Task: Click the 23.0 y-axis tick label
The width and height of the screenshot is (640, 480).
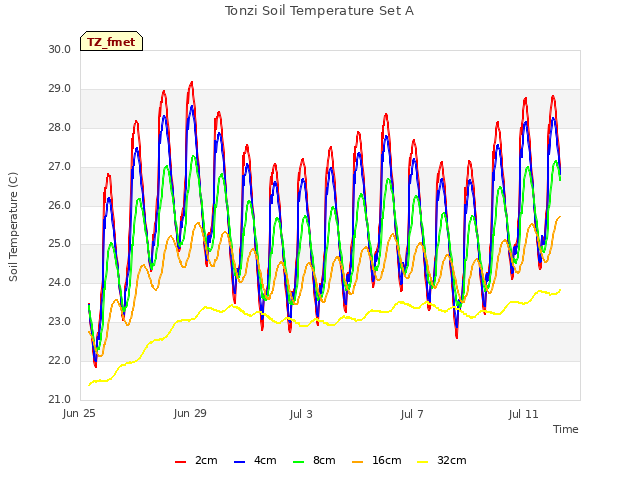Action: 60,322
